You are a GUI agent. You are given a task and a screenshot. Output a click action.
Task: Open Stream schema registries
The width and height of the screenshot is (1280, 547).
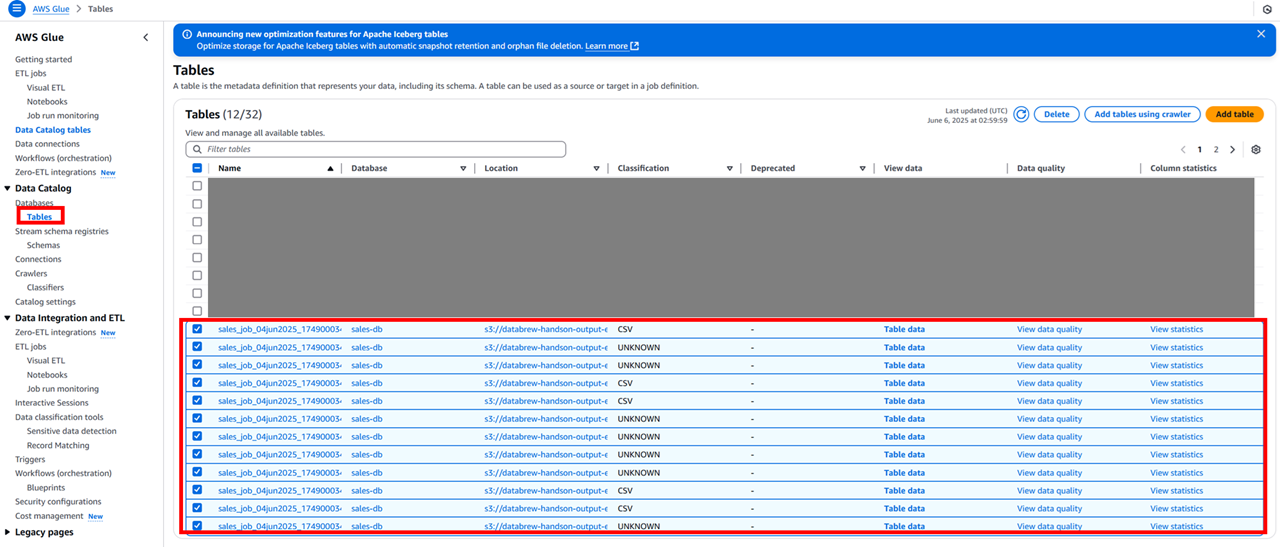tap(62, 231)
